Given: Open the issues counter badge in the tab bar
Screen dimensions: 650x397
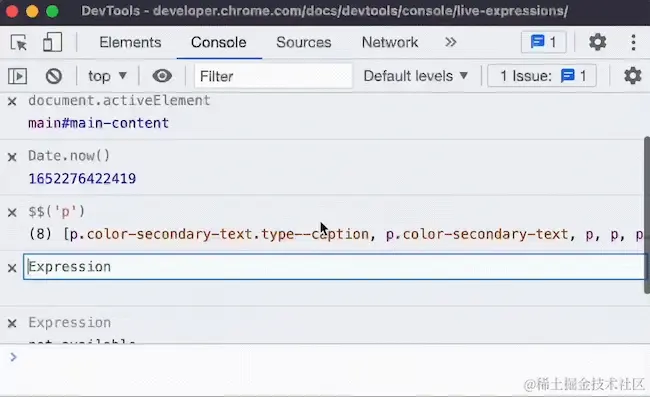Looking at the screenshot, I should pyautogui.click(x=543, y=42).
